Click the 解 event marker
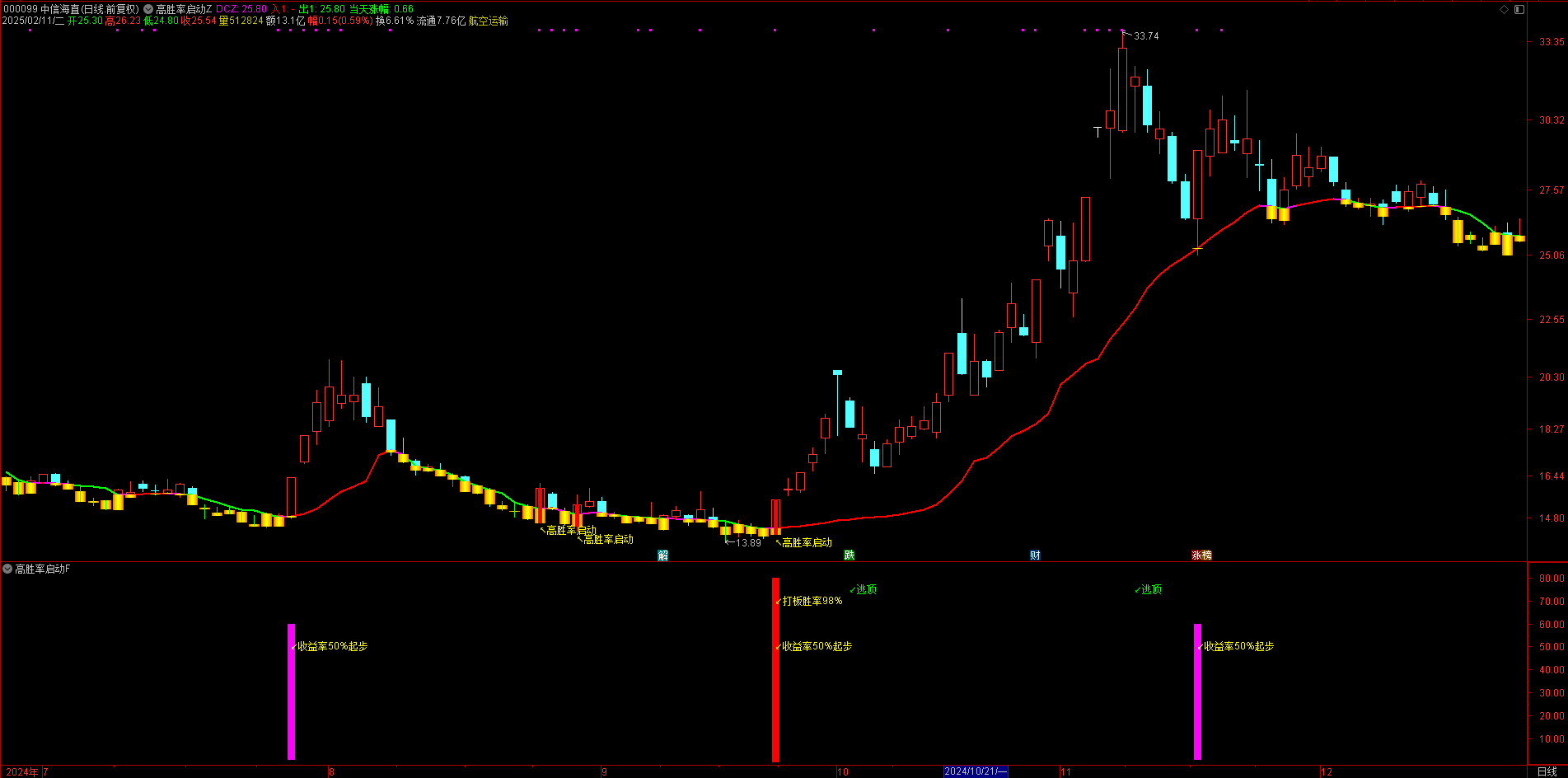Image resolution: width=1568 pixels, height=778 pixels. 663,555
